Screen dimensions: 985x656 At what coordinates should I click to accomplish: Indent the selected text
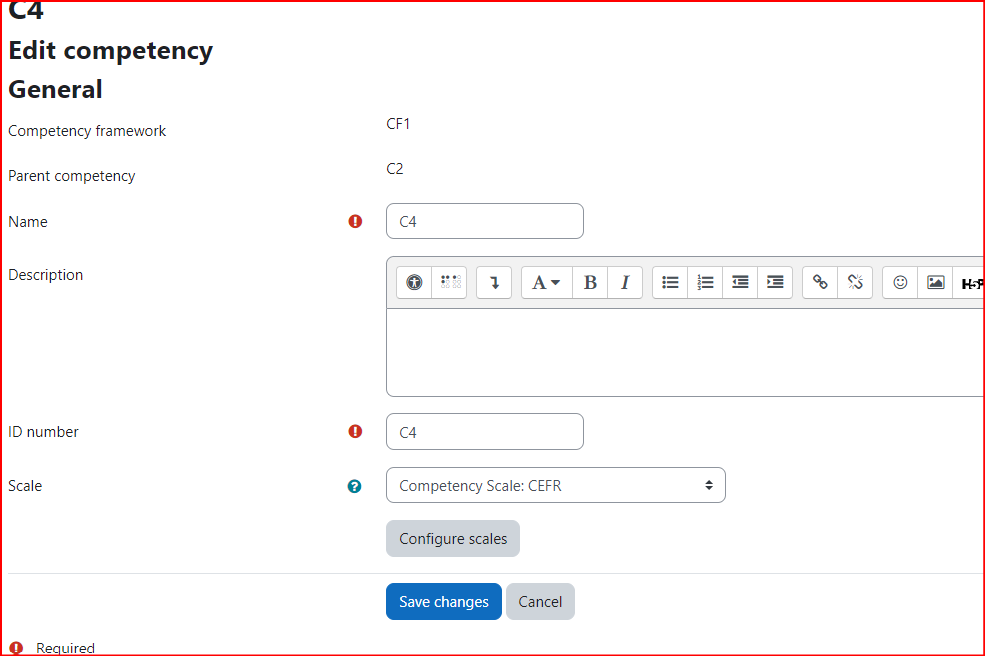[775, 283]
